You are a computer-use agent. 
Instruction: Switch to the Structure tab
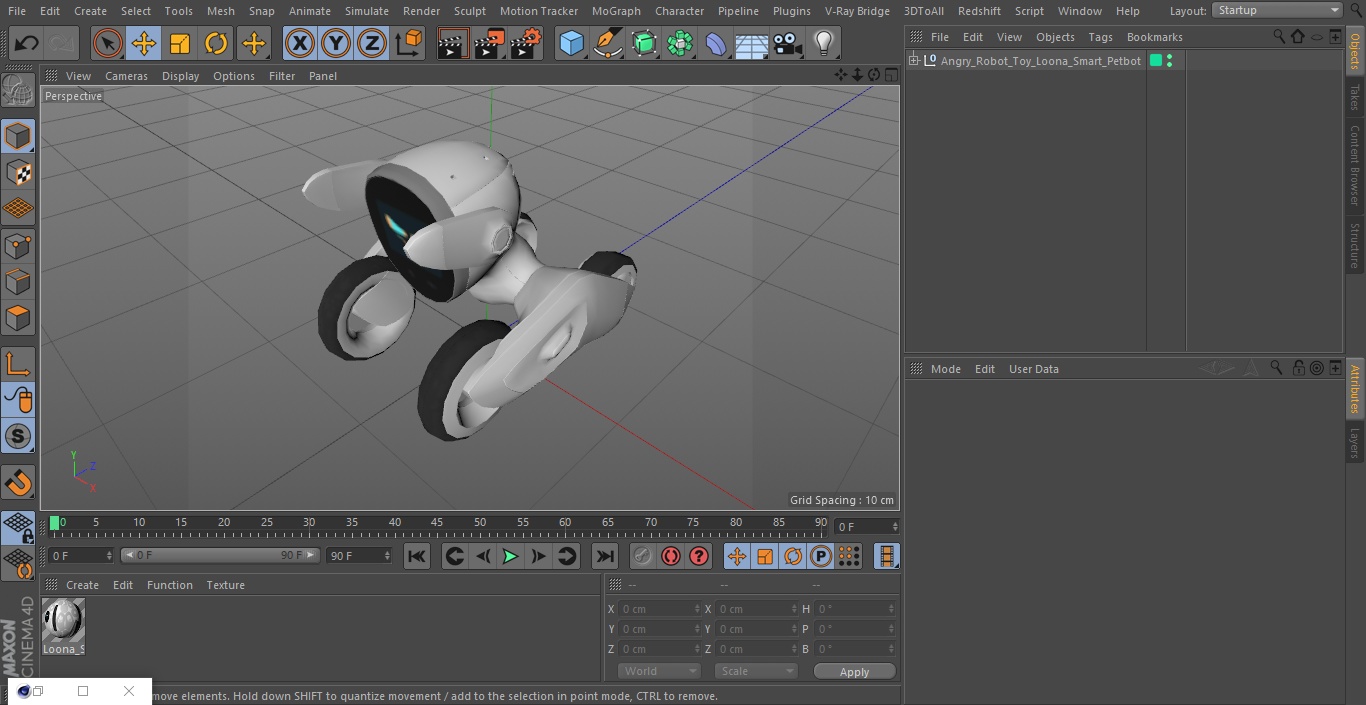pos(1355,245)
